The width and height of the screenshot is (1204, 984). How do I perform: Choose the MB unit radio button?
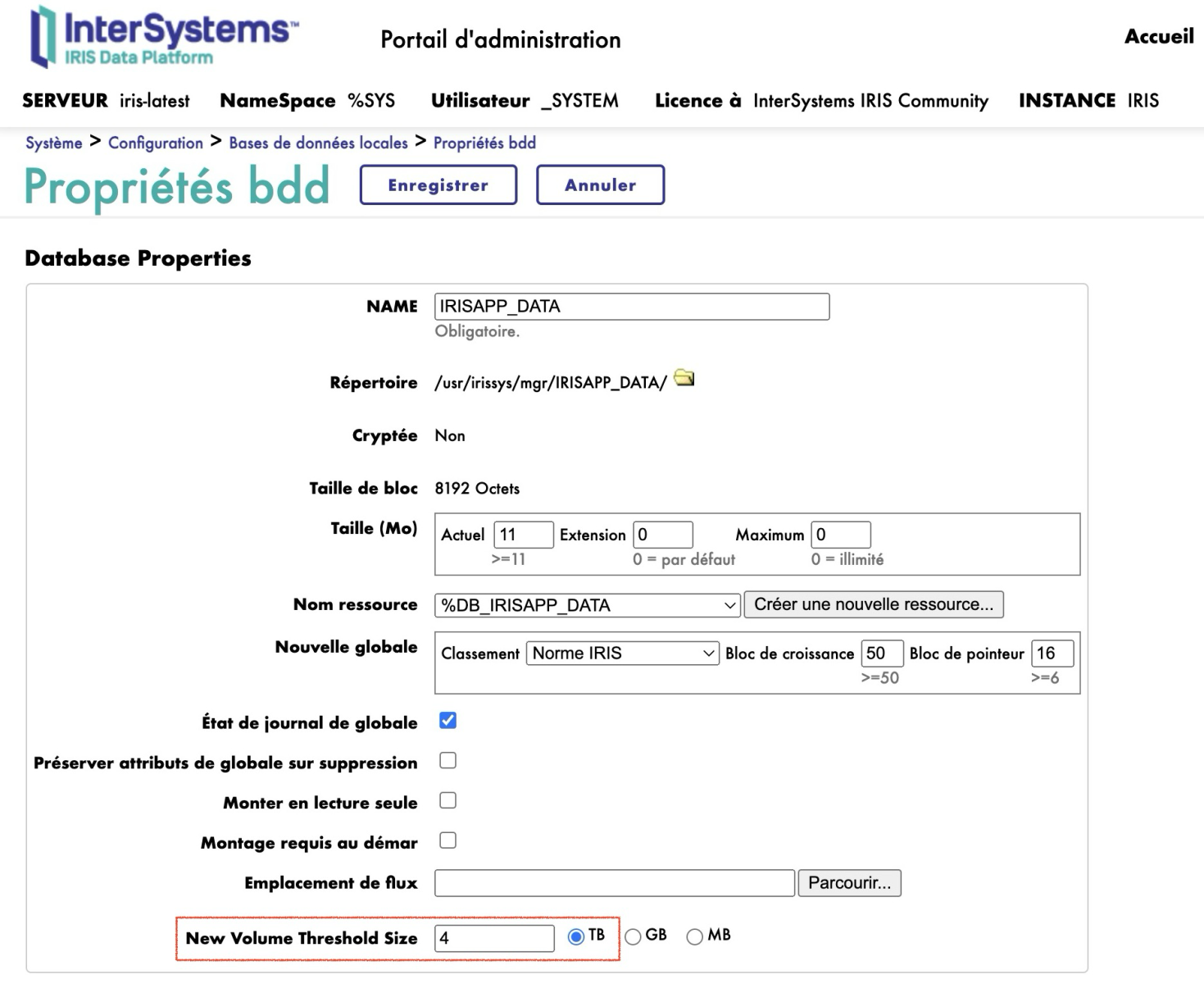tap(695, 936)
